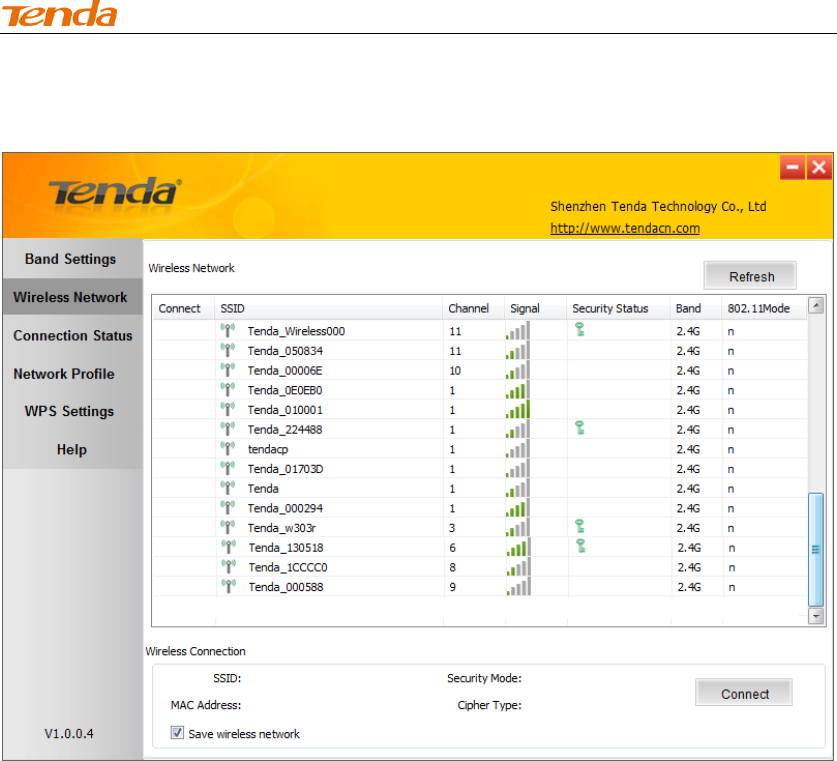Select the Tenda_01703D network
The image size is (837, 761).
point(480,469)
